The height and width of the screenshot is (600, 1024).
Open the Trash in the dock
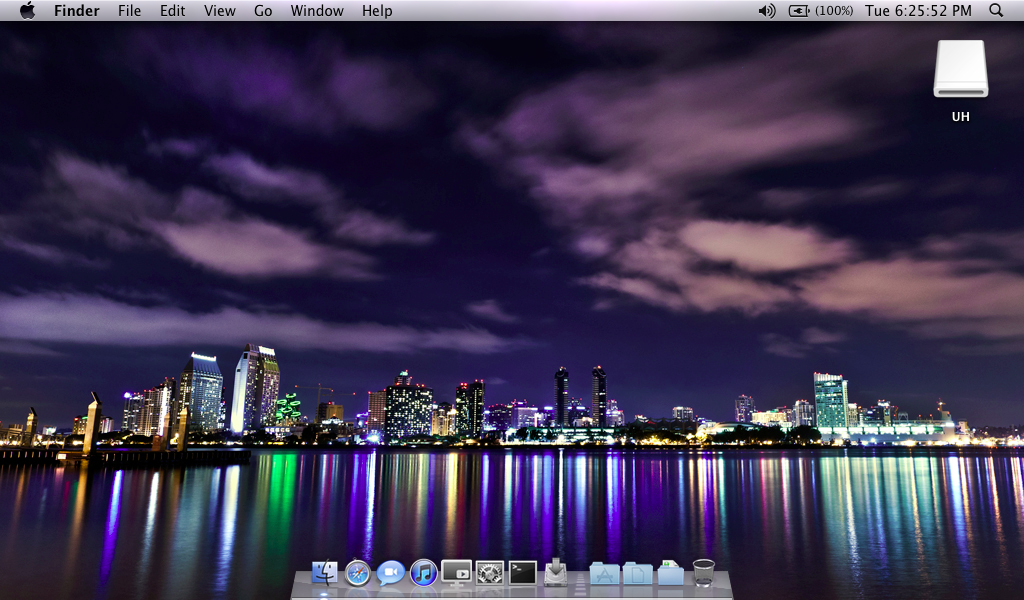[x=704, y=573]
